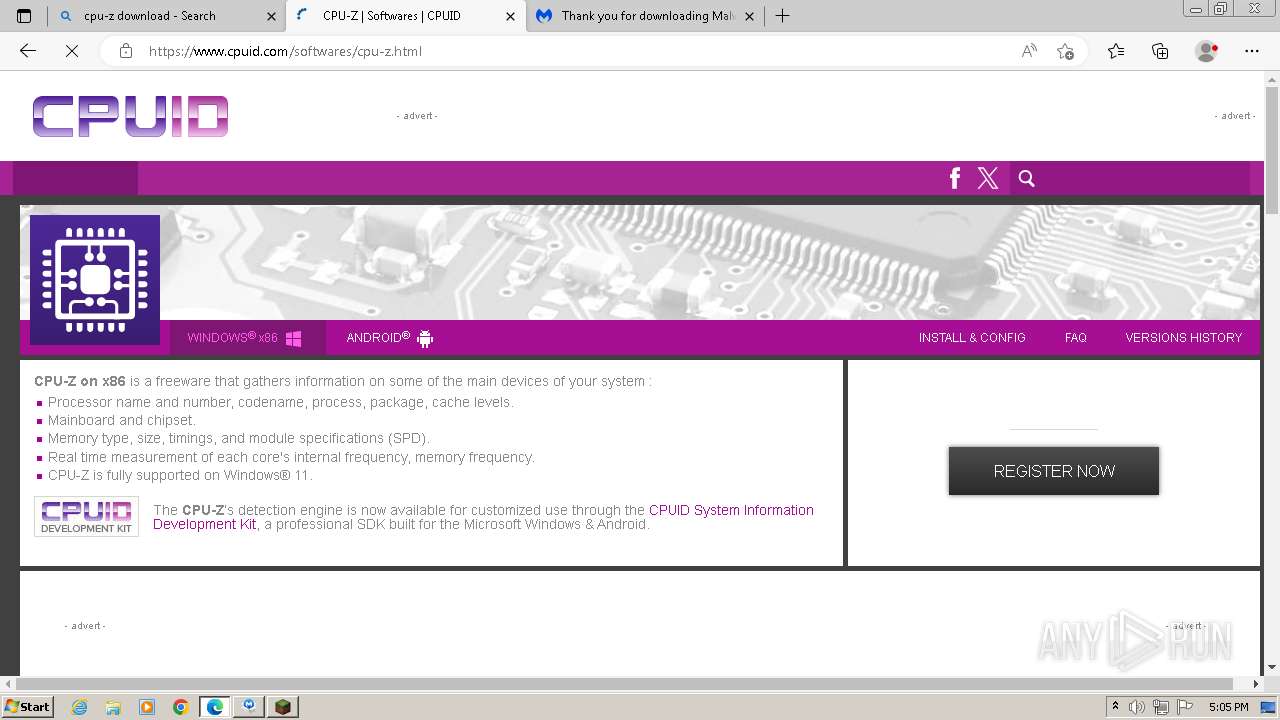
Task: Select the CPU-Z Softwares CPUID tab
Action: coord(405,16)
